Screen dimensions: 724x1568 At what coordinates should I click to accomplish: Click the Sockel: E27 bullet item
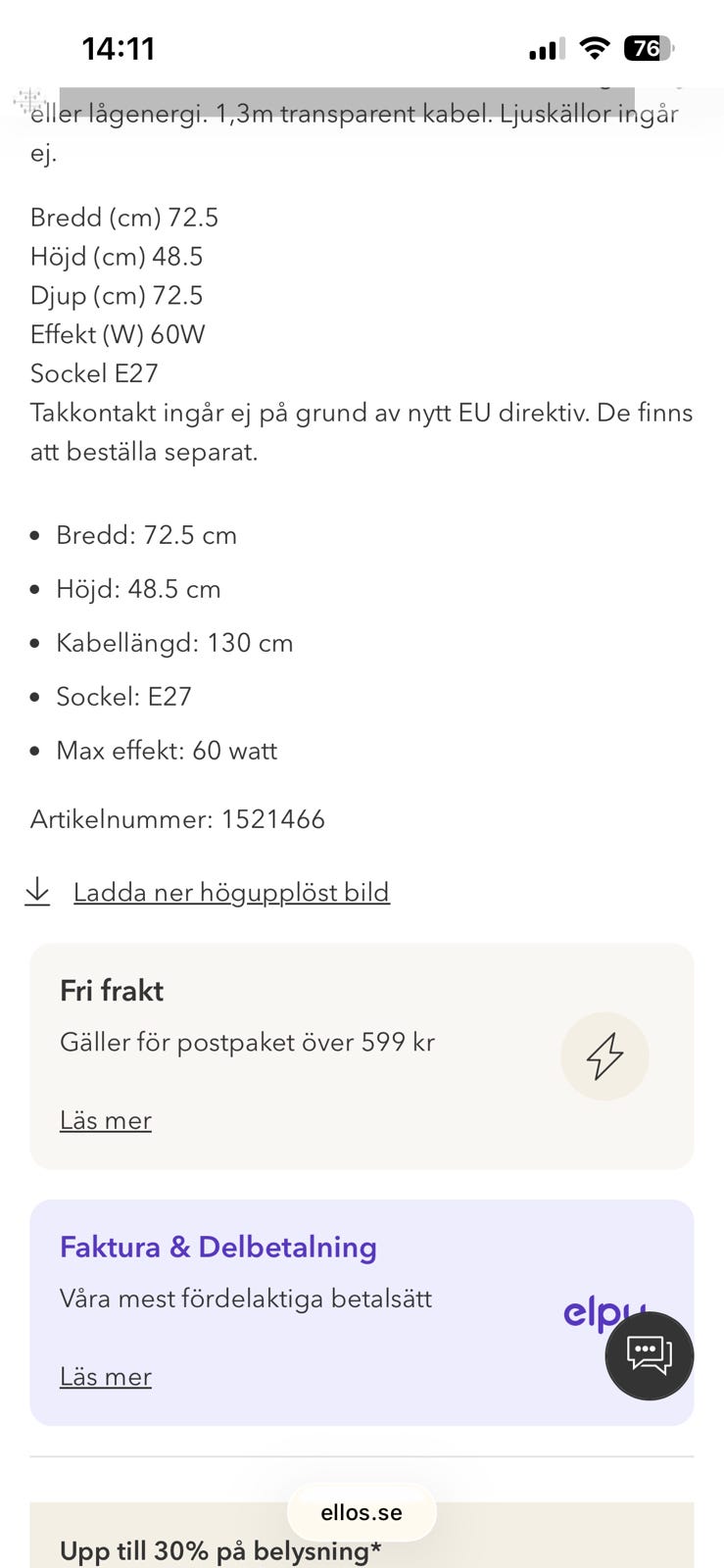coord(122,696)
